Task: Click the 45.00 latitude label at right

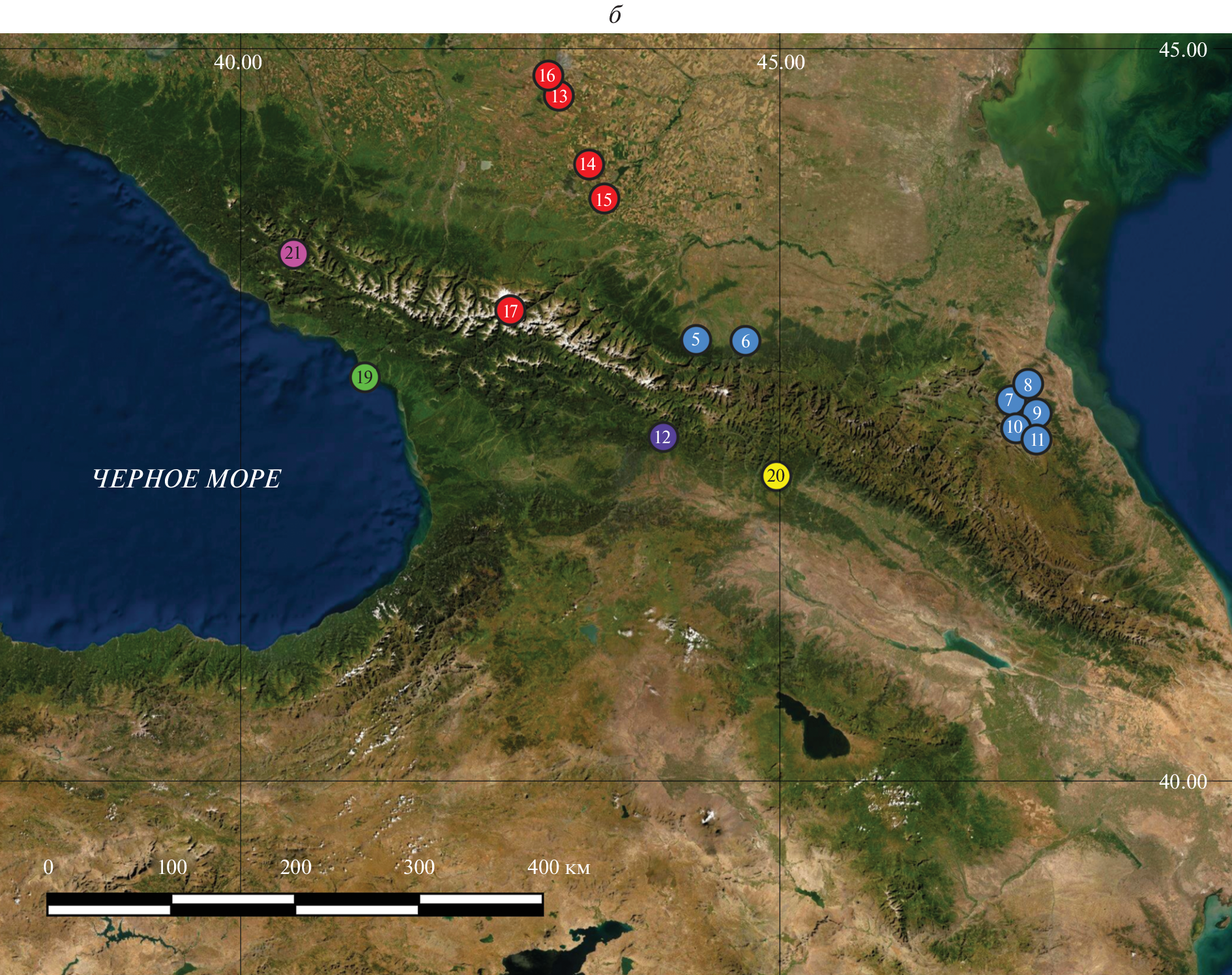Action: click(1182, 50)
